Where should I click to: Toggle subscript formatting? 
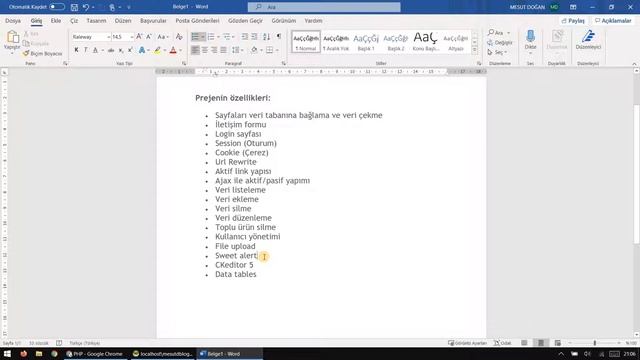point(121,50)
